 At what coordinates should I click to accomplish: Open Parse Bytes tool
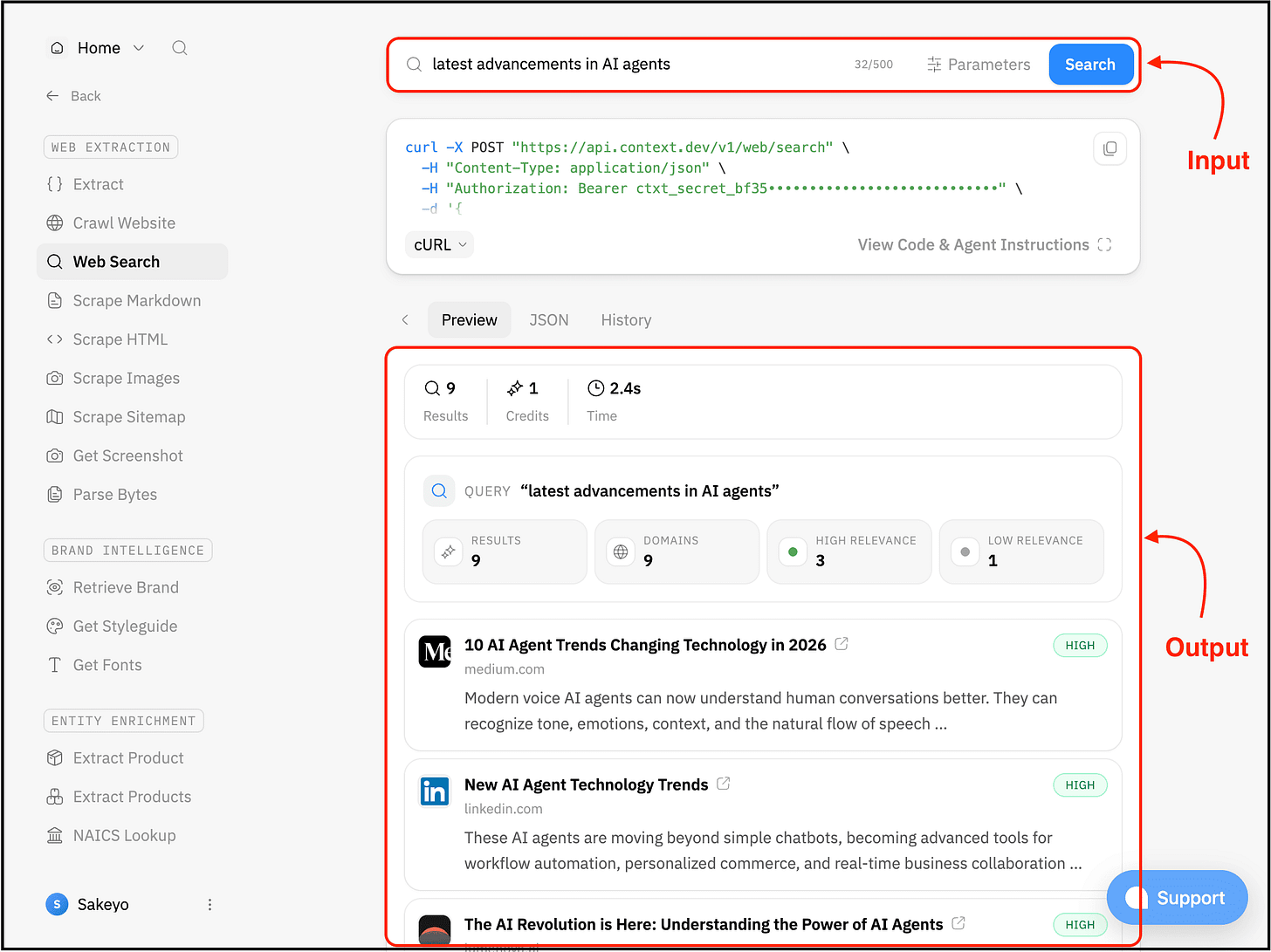coord(132,494)
